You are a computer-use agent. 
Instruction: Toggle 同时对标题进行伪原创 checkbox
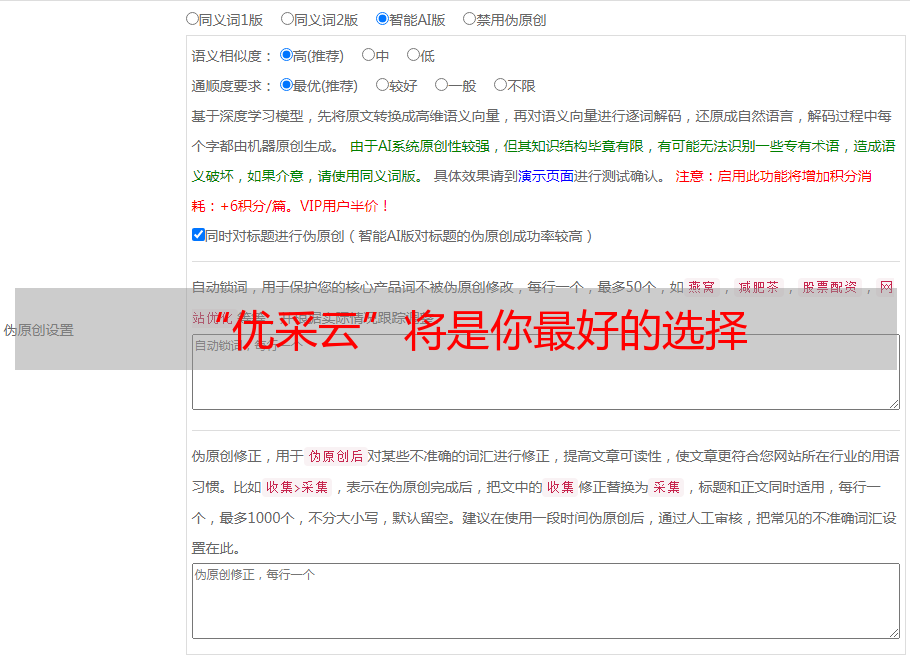click(x=198, y=235)
